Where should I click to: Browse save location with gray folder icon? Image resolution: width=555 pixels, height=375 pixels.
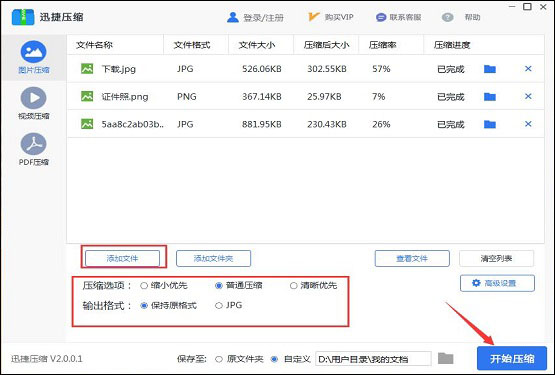click(445, 358)
